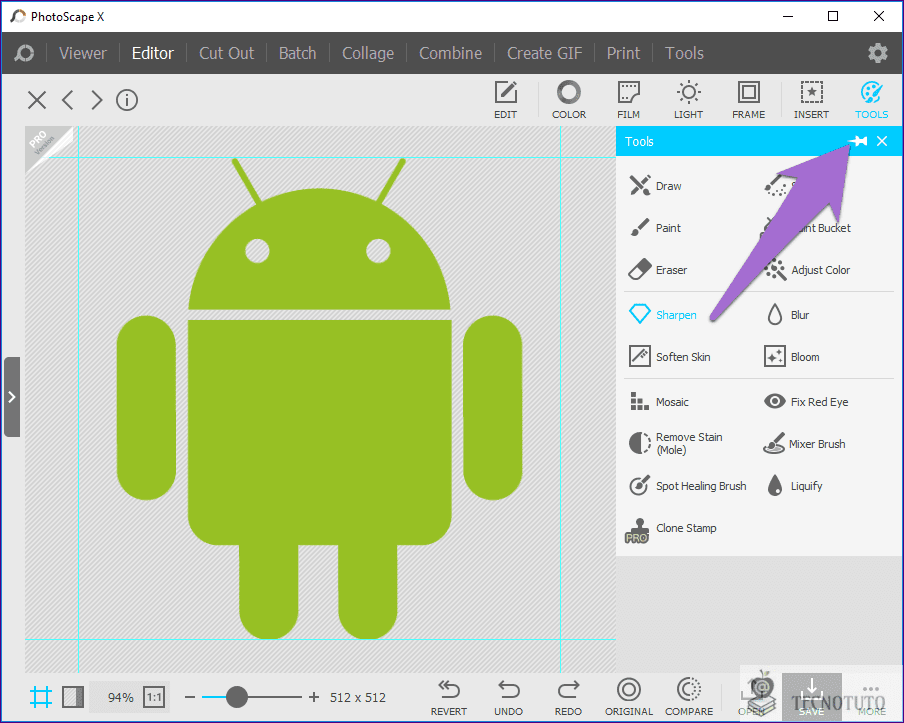Click the PRO Version corner badge

click(43, 144)
